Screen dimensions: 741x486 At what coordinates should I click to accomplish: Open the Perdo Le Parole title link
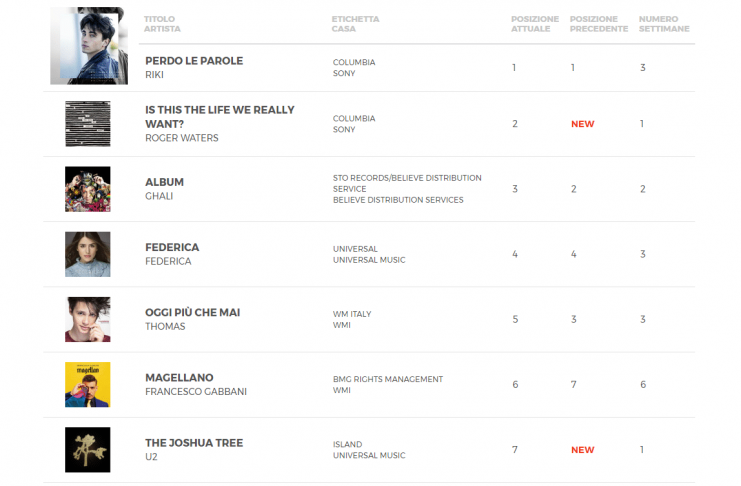(194, 61)
